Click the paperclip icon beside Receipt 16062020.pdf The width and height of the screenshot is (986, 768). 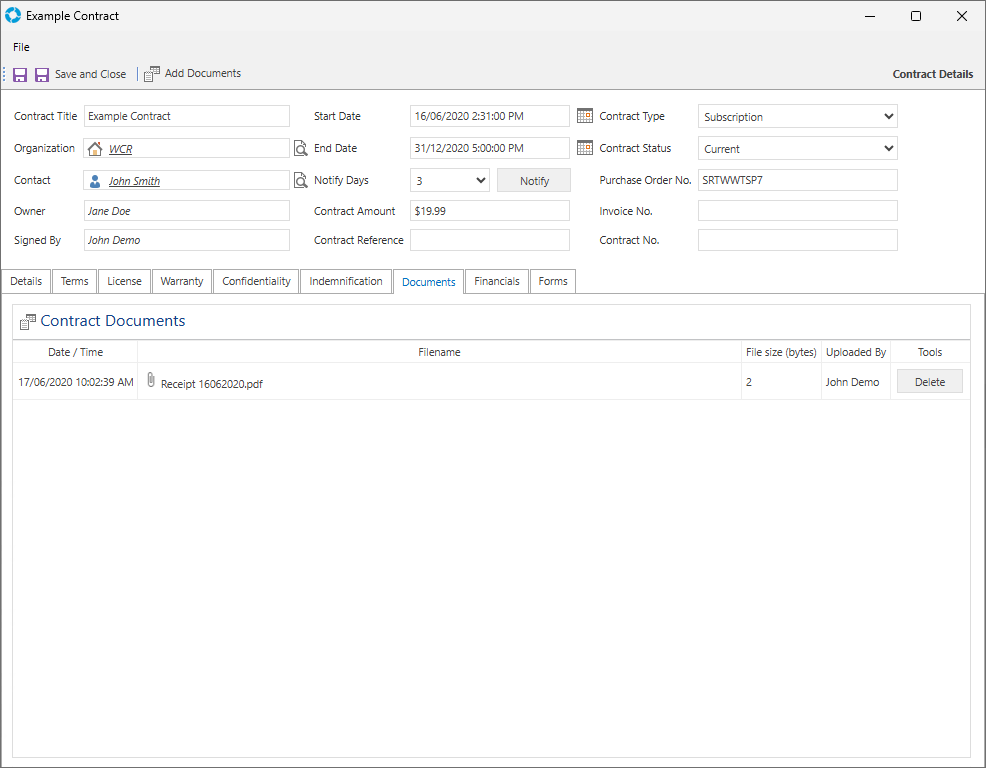pos(151,380)
